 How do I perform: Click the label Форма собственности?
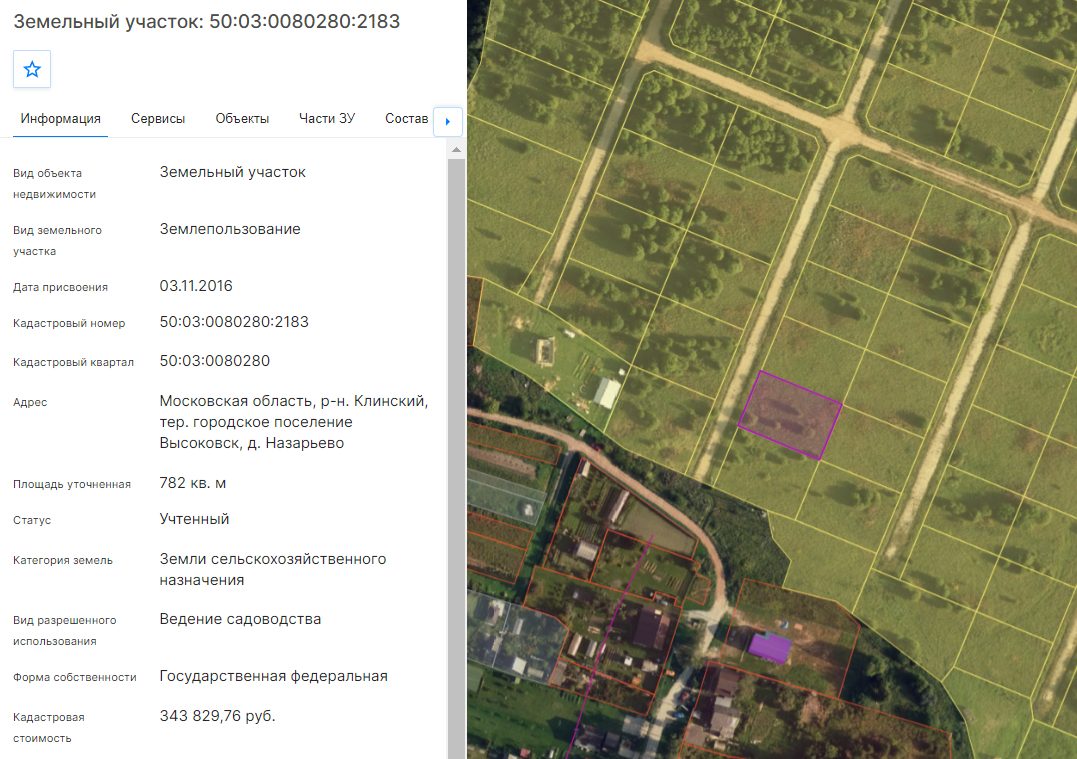75,677
